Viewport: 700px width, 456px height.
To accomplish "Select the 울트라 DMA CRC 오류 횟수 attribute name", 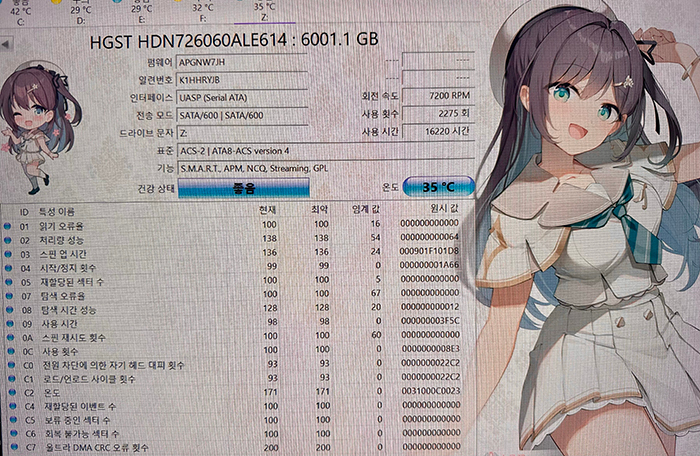I will (x=97, y=447).
